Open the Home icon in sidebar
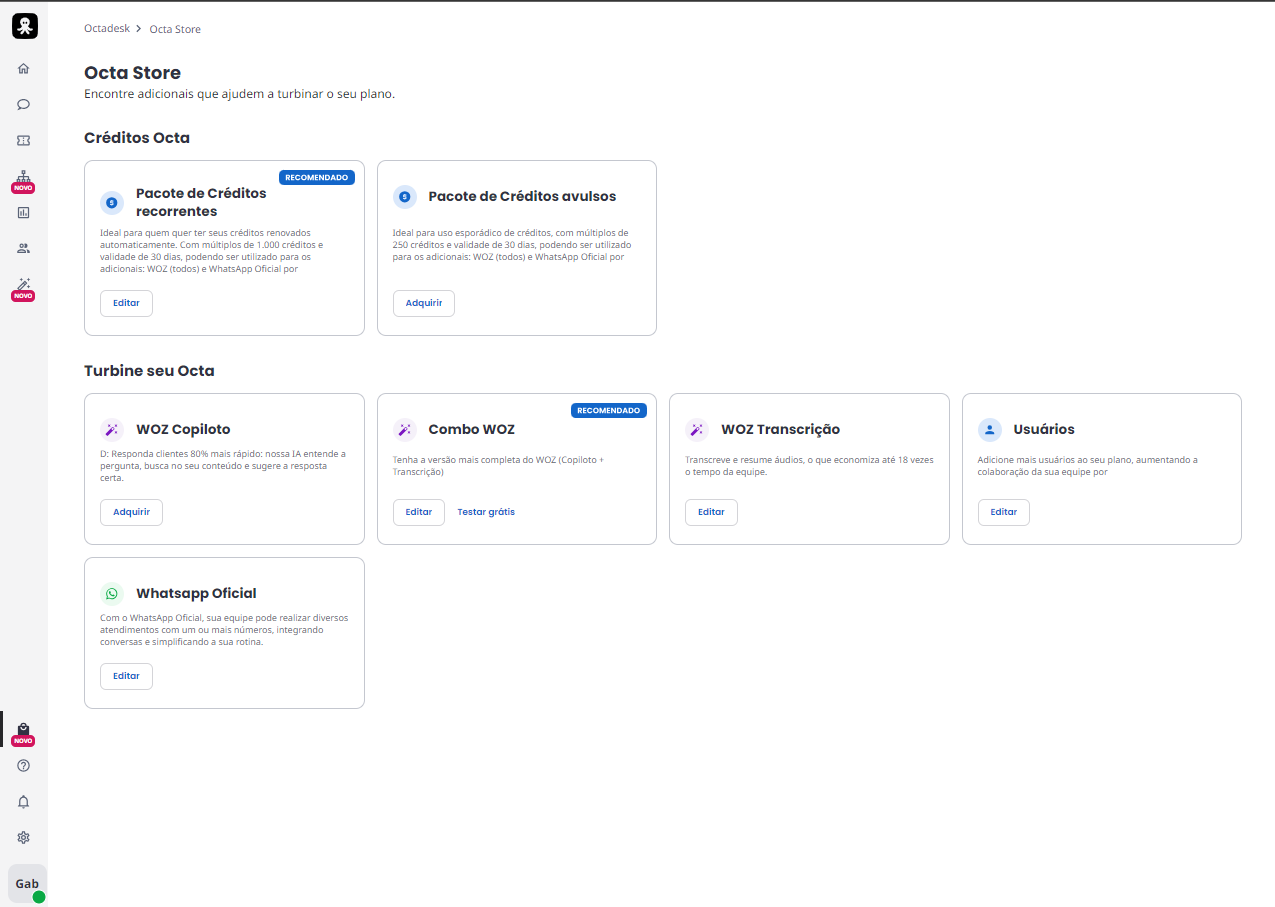This screenshot has height=907, width=1275. [24, 68]
